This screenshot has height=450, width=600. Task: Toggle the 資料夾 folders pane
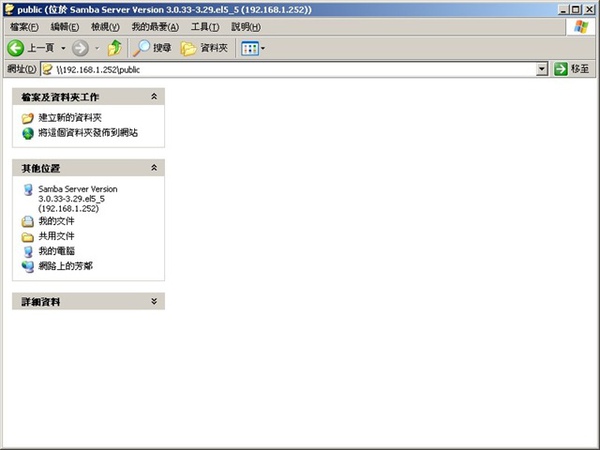coord(204,48)
